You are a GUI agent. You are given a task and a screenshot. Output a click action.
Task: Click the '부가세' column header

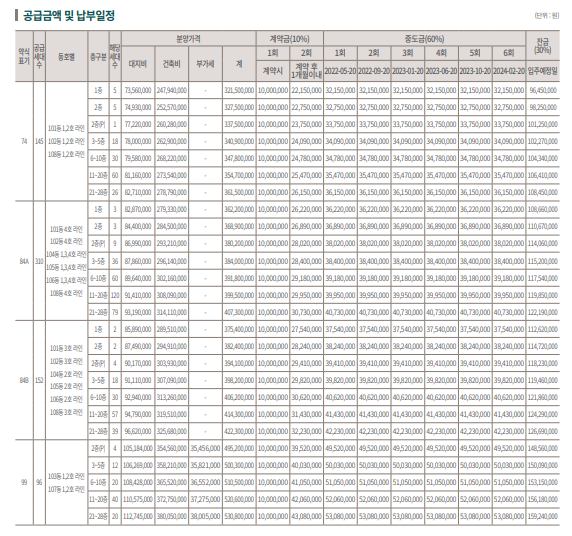205,64
